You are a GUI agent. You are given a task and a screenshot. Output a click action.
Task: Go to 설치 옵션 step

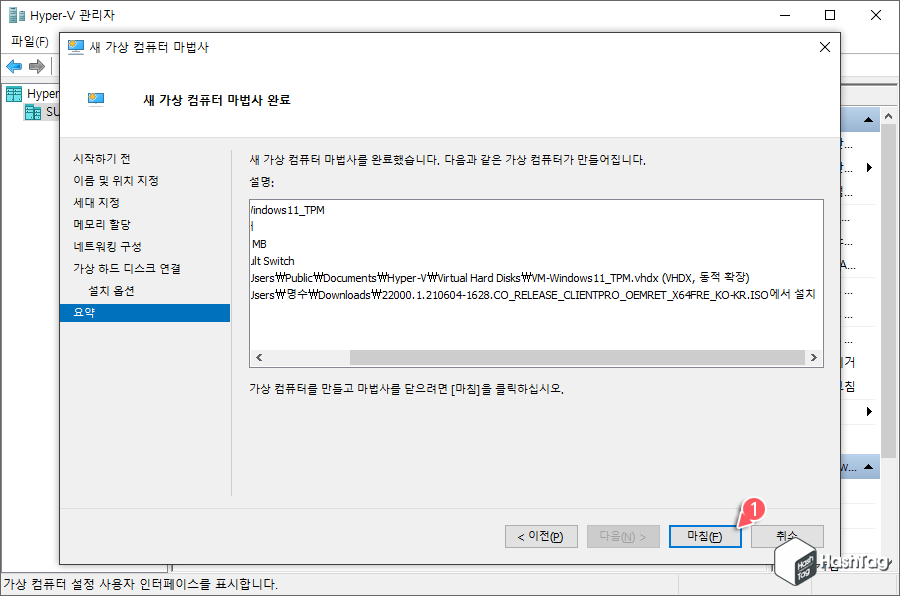(111, 291)
